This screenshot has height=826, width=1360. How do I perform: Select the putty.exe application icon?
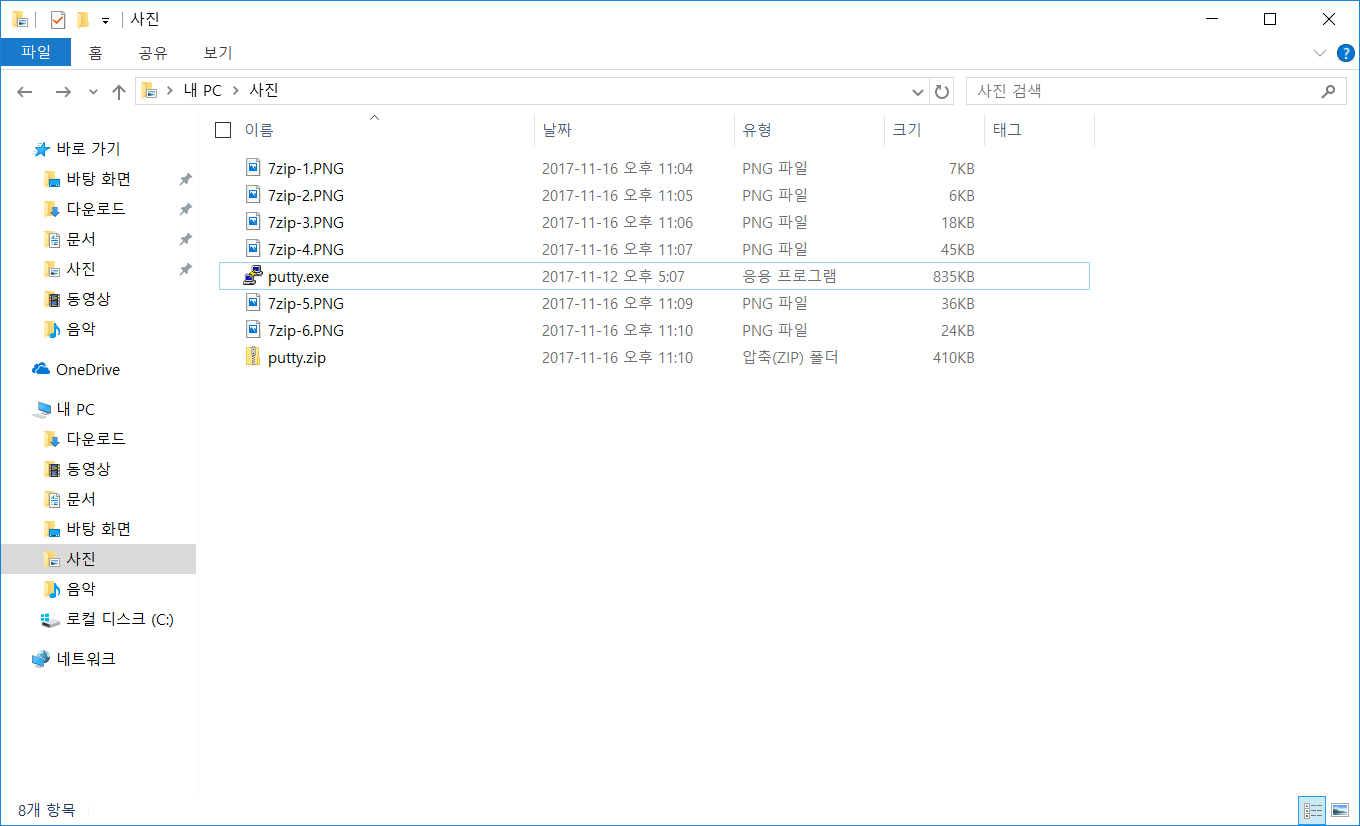tap(254, 277)
